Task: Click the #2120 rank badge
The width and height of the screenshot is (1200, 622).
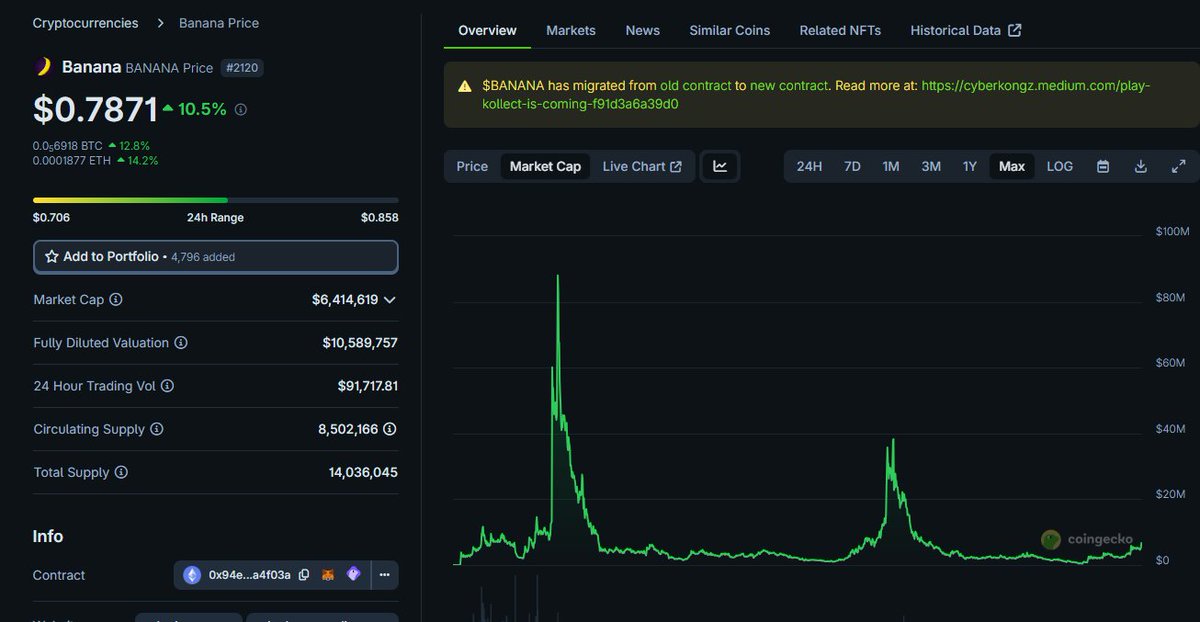Action: click(x=242, y=68)
